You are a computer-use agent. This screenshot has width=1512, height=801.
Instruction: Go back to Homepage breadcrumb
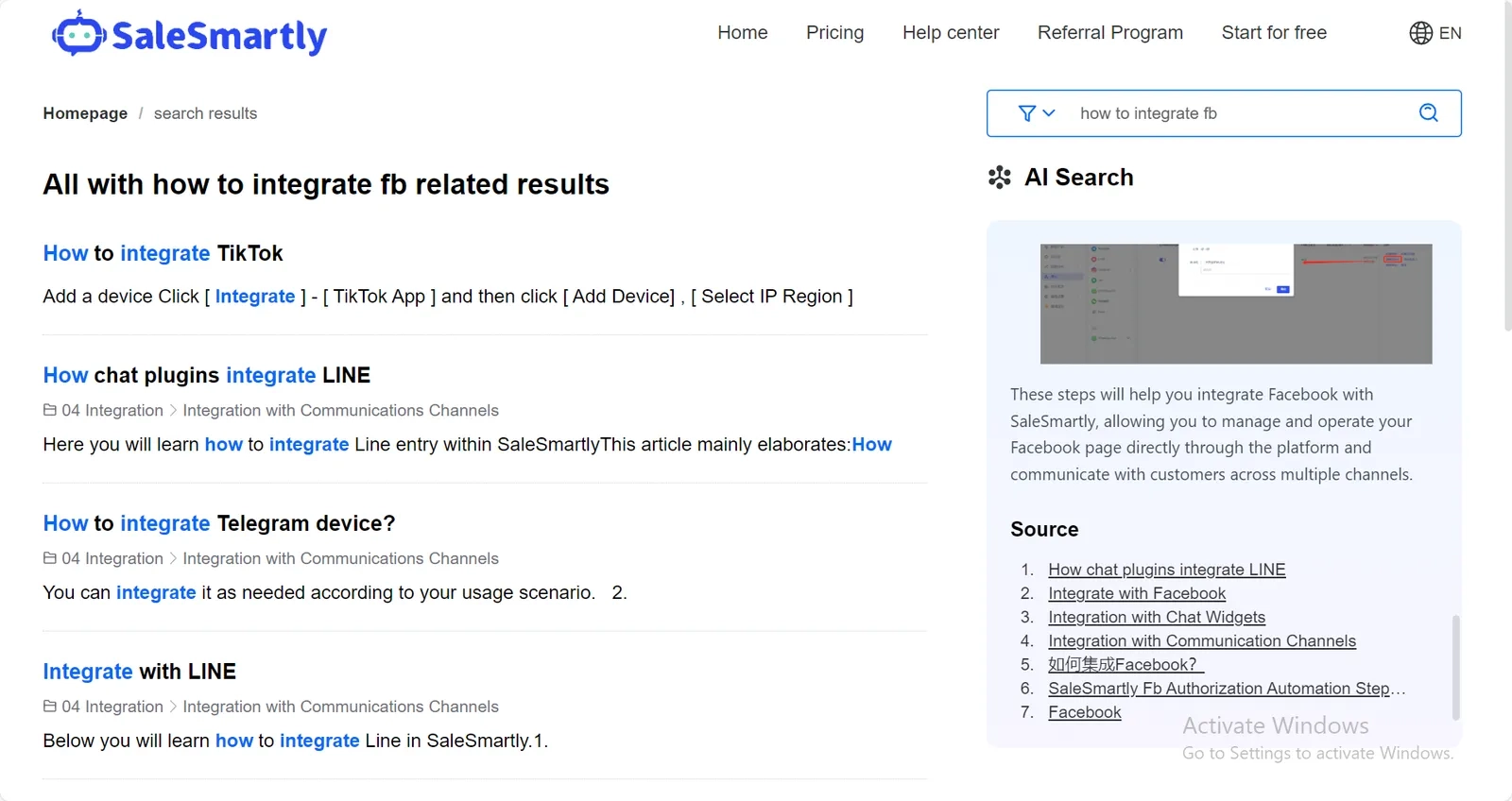tap(85, 113)
